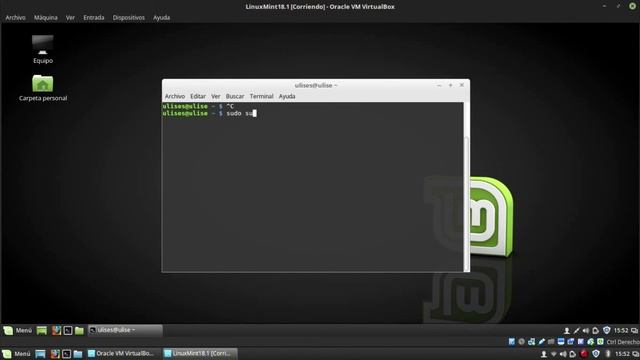Open VirtualBox Entrada menu
The width and height of the screenshot is (640, 360).
[94, 18]
